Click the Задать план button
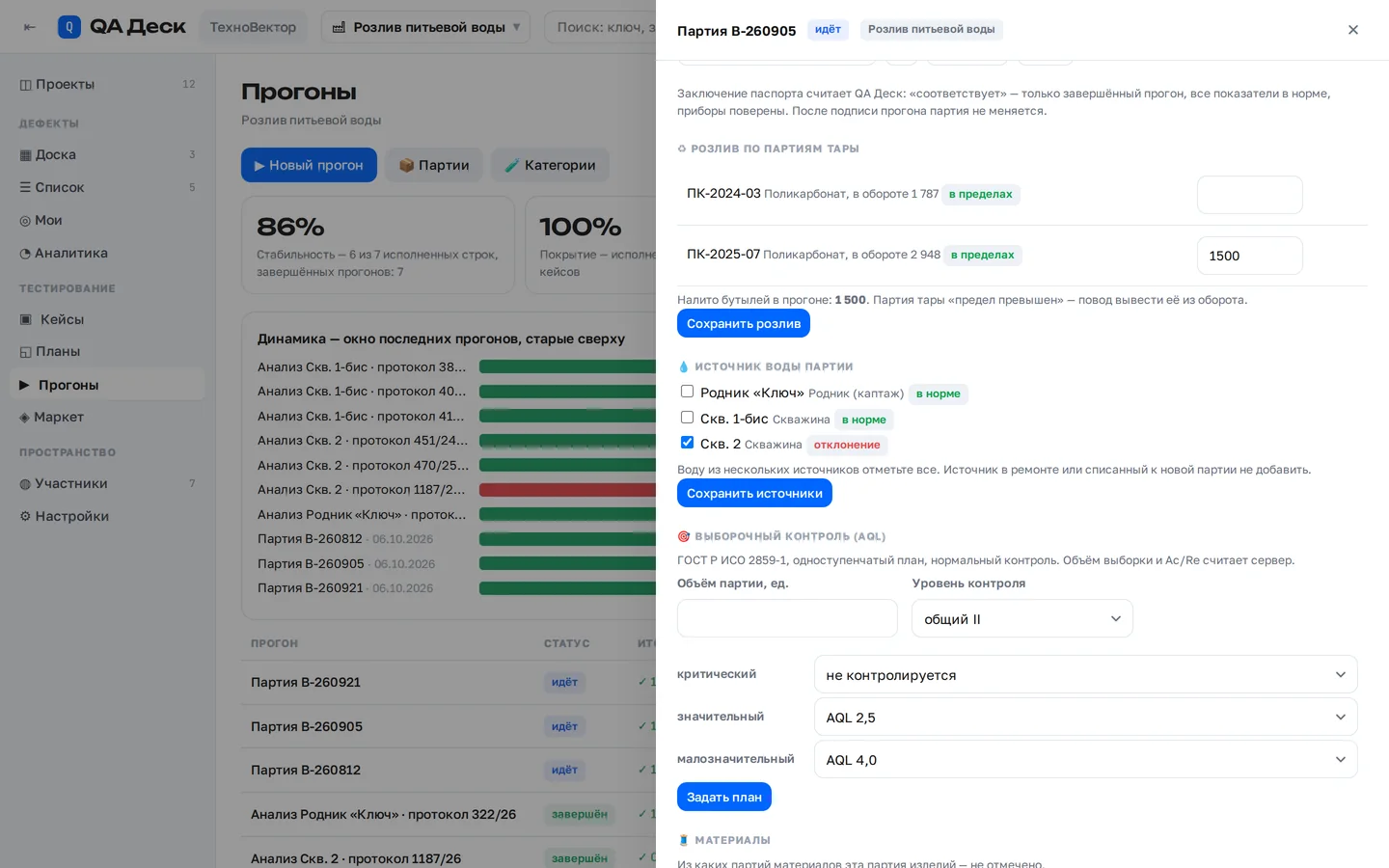 click(x=724, y=797)
